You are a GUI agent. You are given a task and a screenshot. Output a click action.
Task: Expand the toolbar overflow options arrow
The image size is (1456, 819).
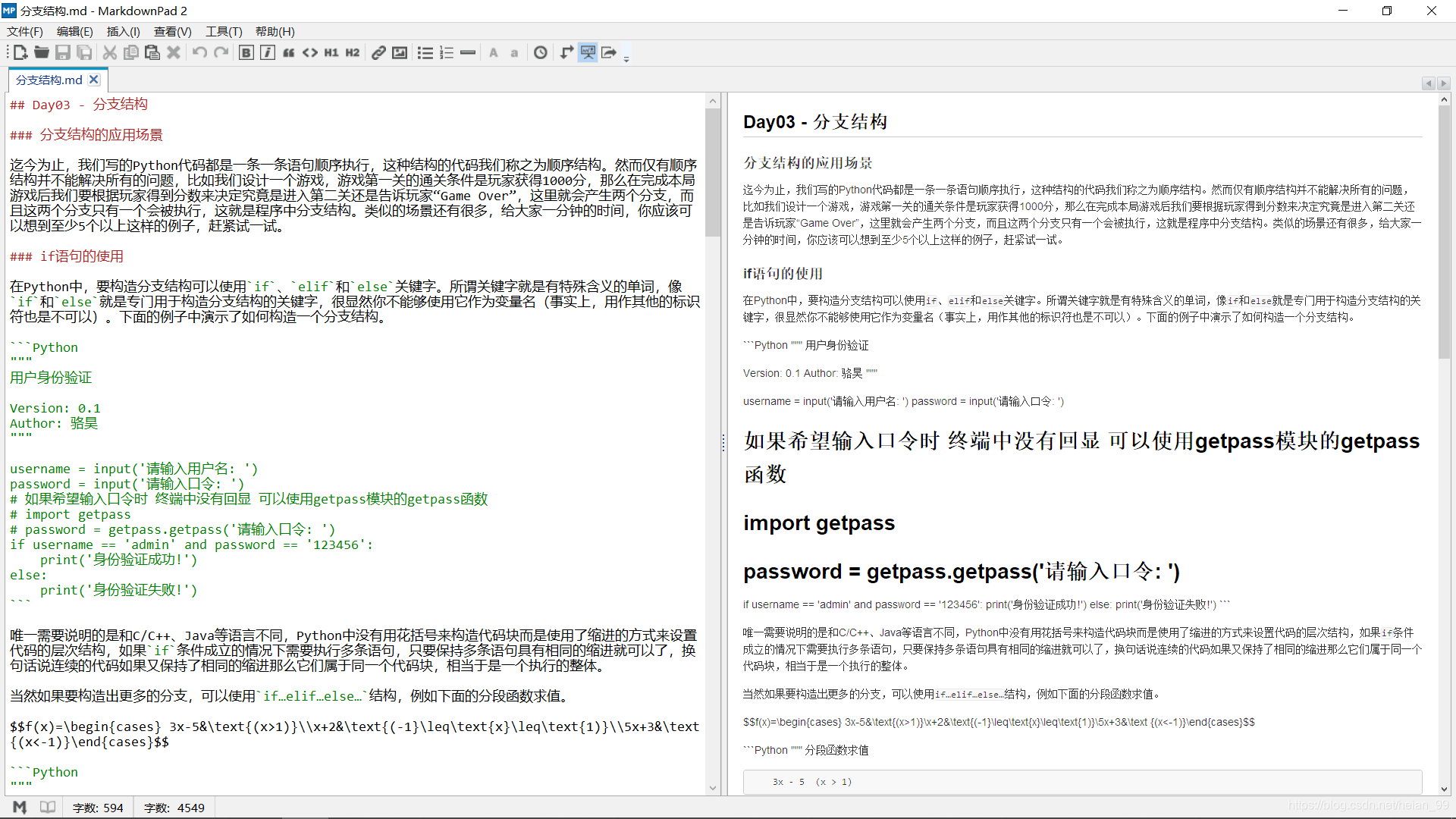[626, 58]
